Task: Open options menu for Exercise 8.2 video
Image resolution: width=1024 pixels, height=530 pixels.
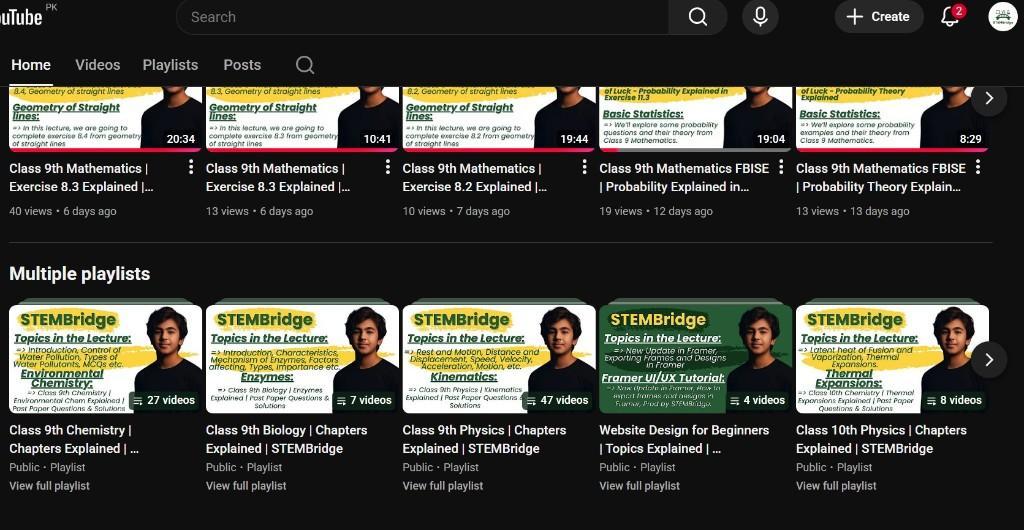Action: (584, 167)
